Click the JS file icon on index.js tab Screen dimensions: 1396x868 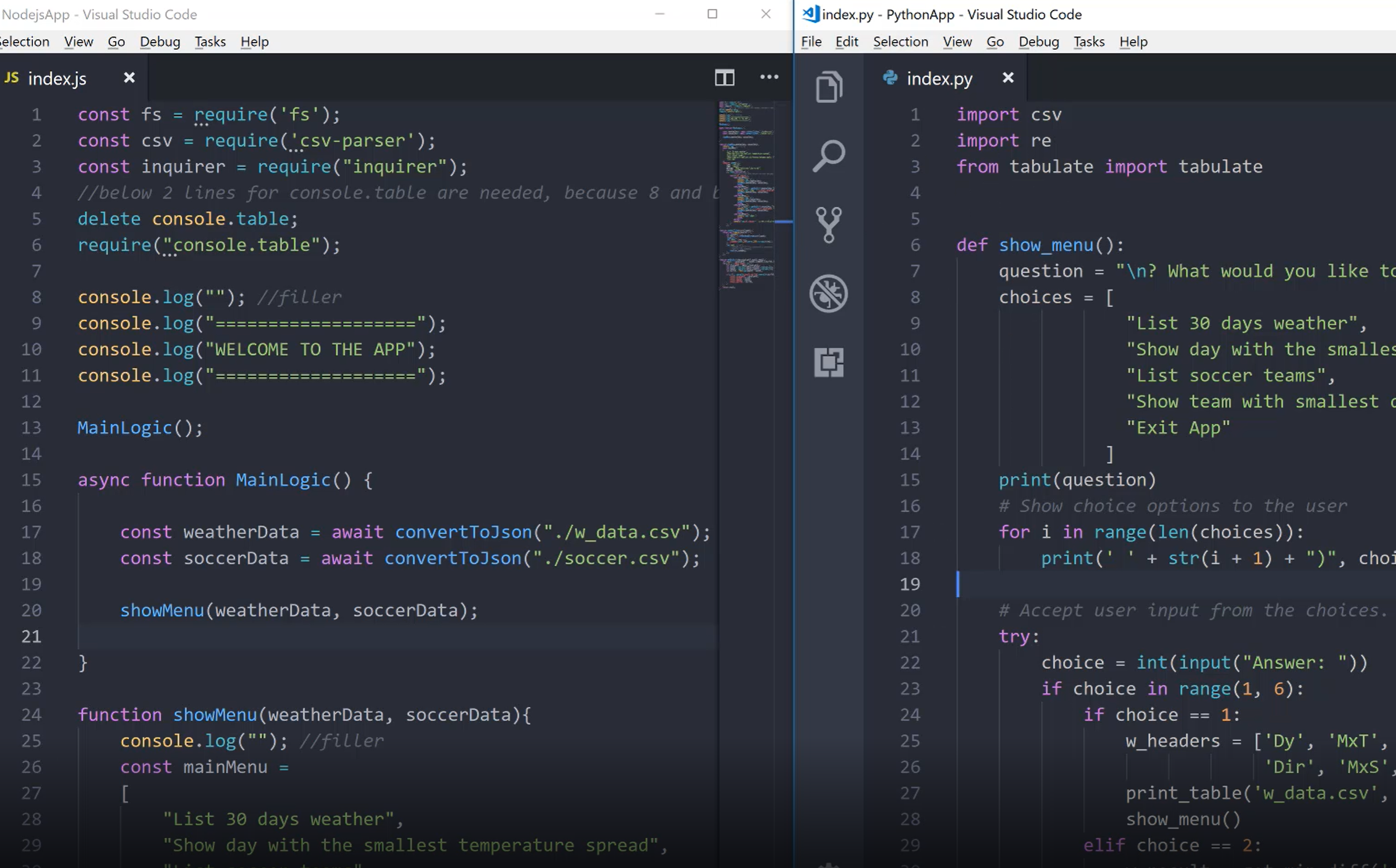click(12, 78)
